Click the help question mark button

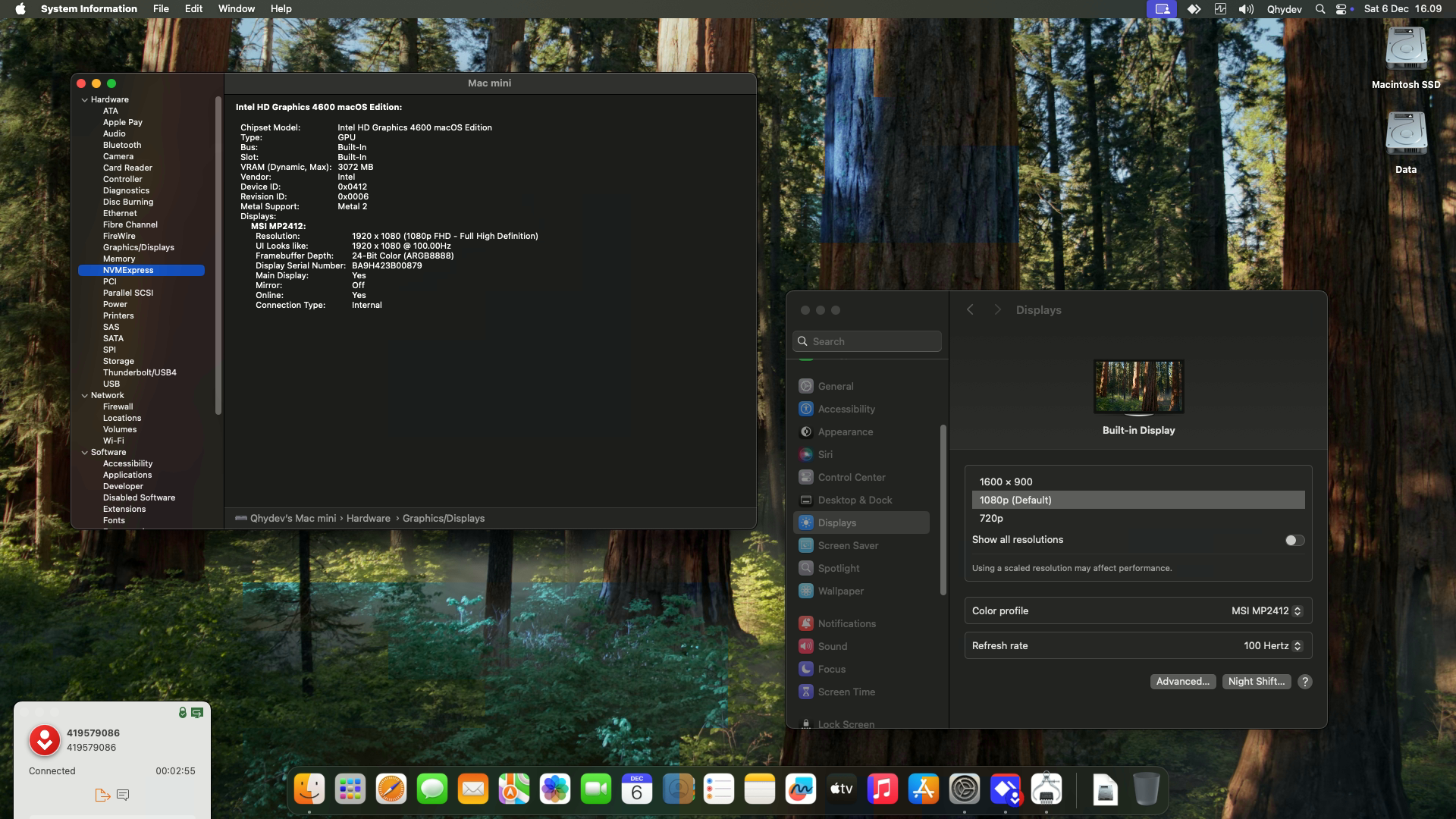[x=1304, y=682]
